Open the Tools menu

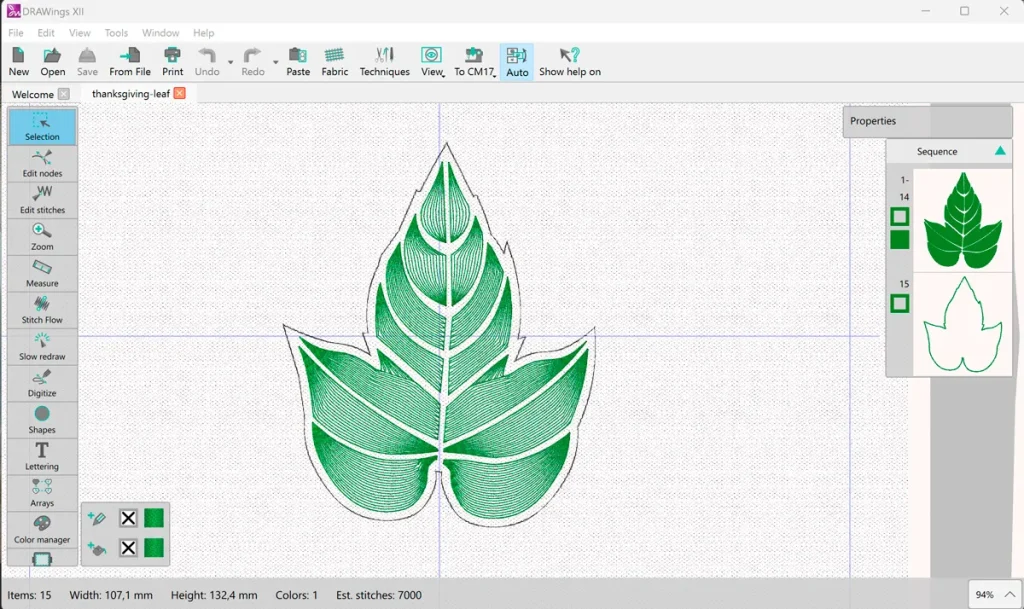coord(116,33)
